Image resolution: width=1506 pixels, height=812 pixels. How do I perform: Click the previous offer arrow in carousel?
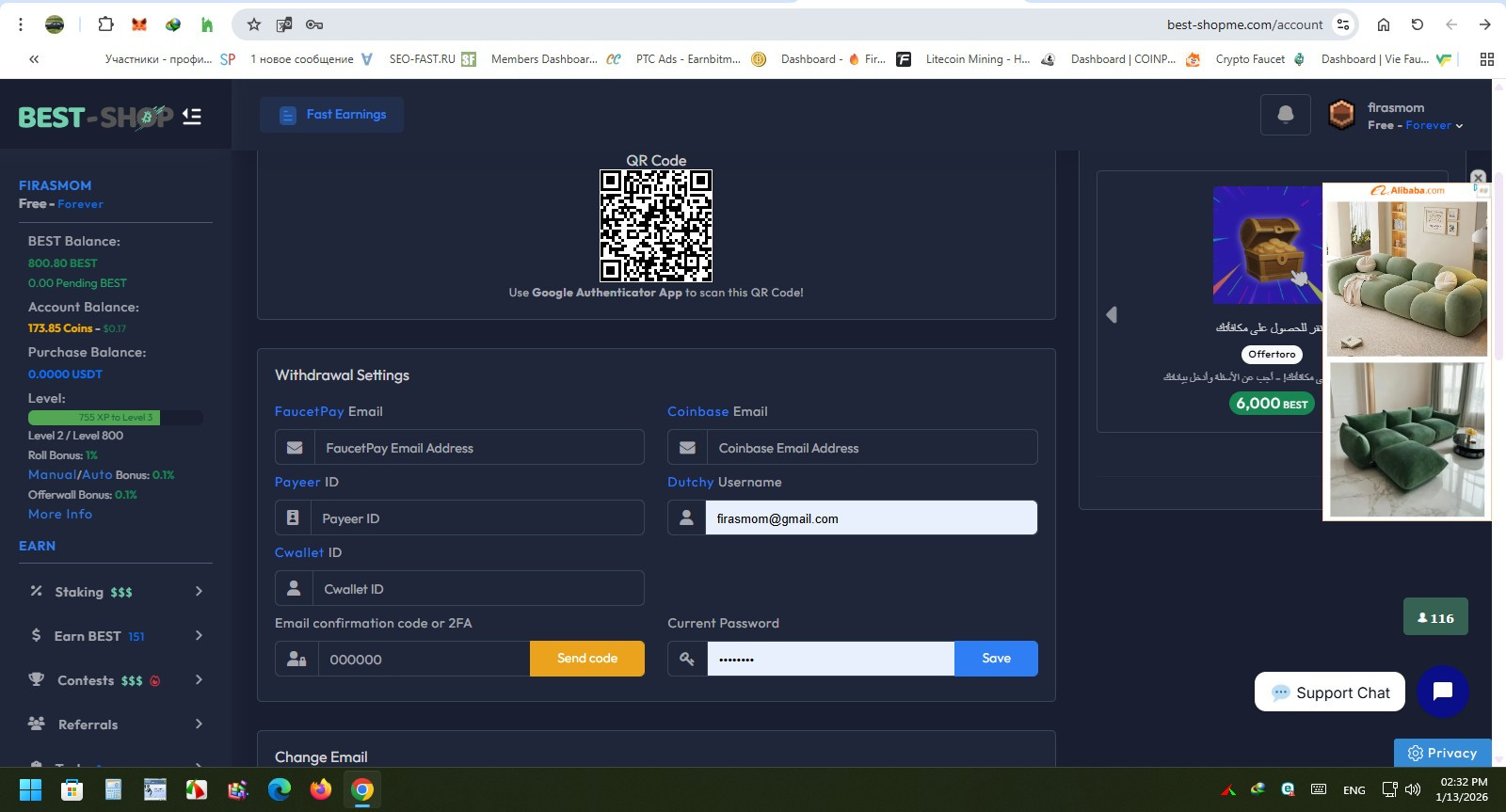(x=1112, y=314)
